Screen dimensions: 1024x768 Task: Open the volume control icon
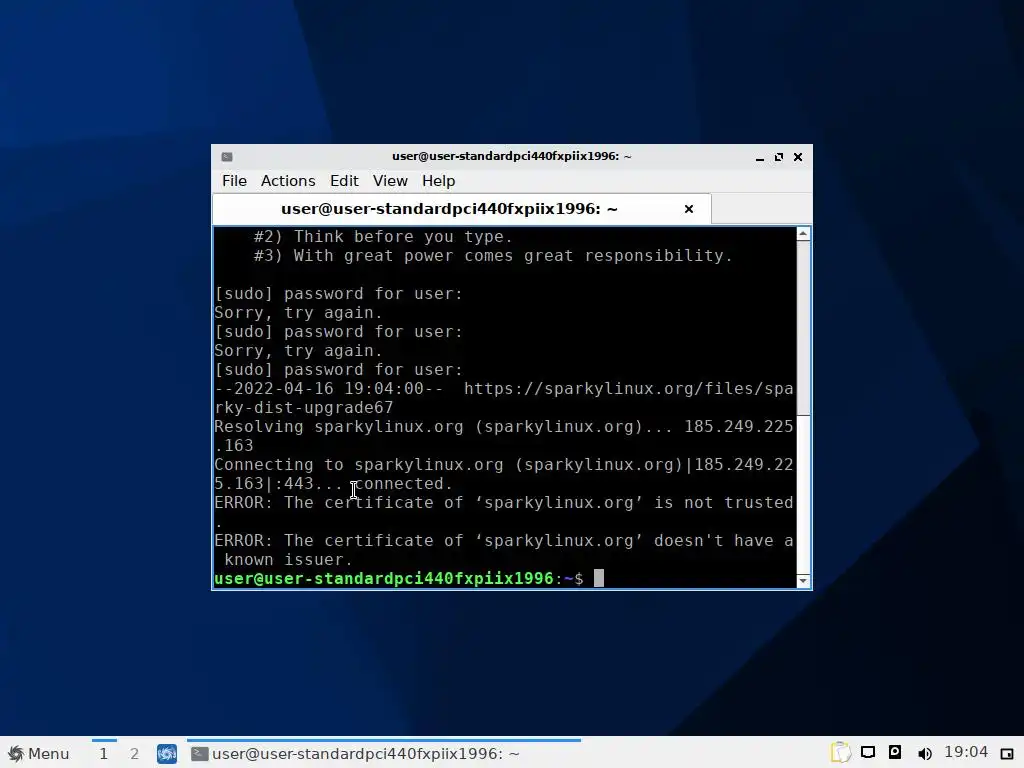(x=924, y=754)
